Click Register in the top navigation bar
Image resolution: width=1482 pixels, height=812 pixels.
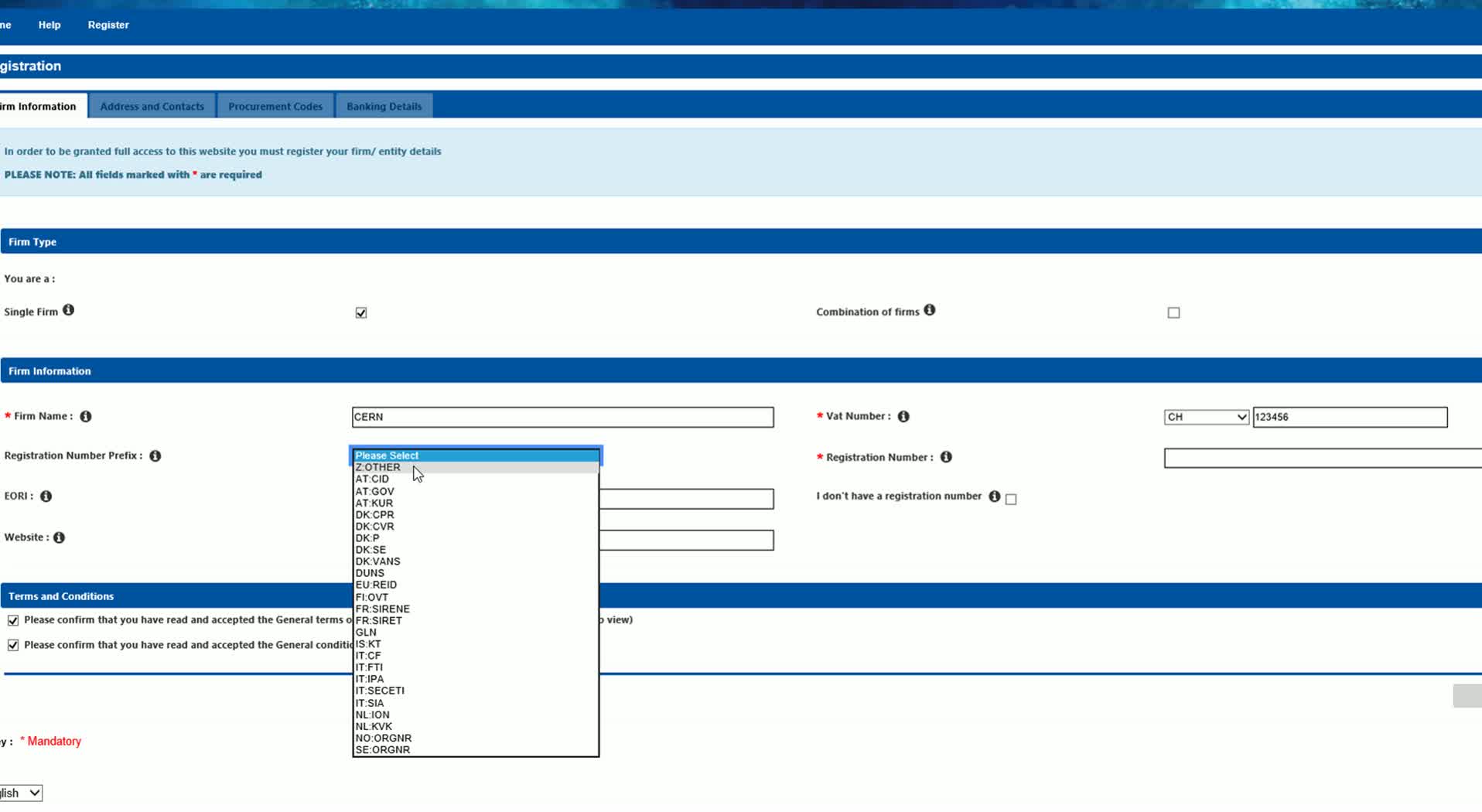point(108,25)
